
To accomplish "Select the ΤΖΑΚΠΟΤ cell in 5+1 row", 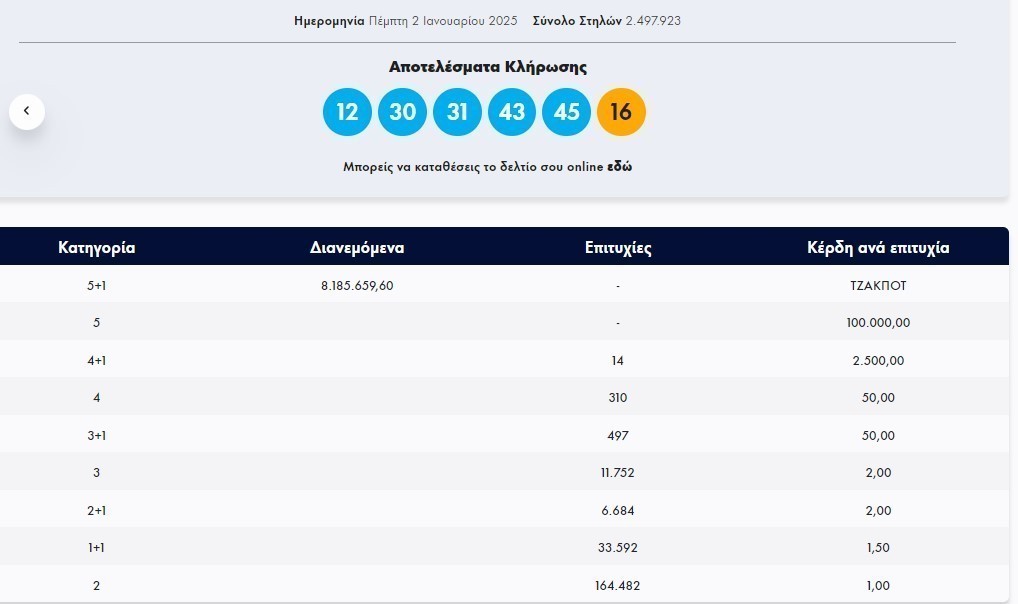I will point(878,285).
